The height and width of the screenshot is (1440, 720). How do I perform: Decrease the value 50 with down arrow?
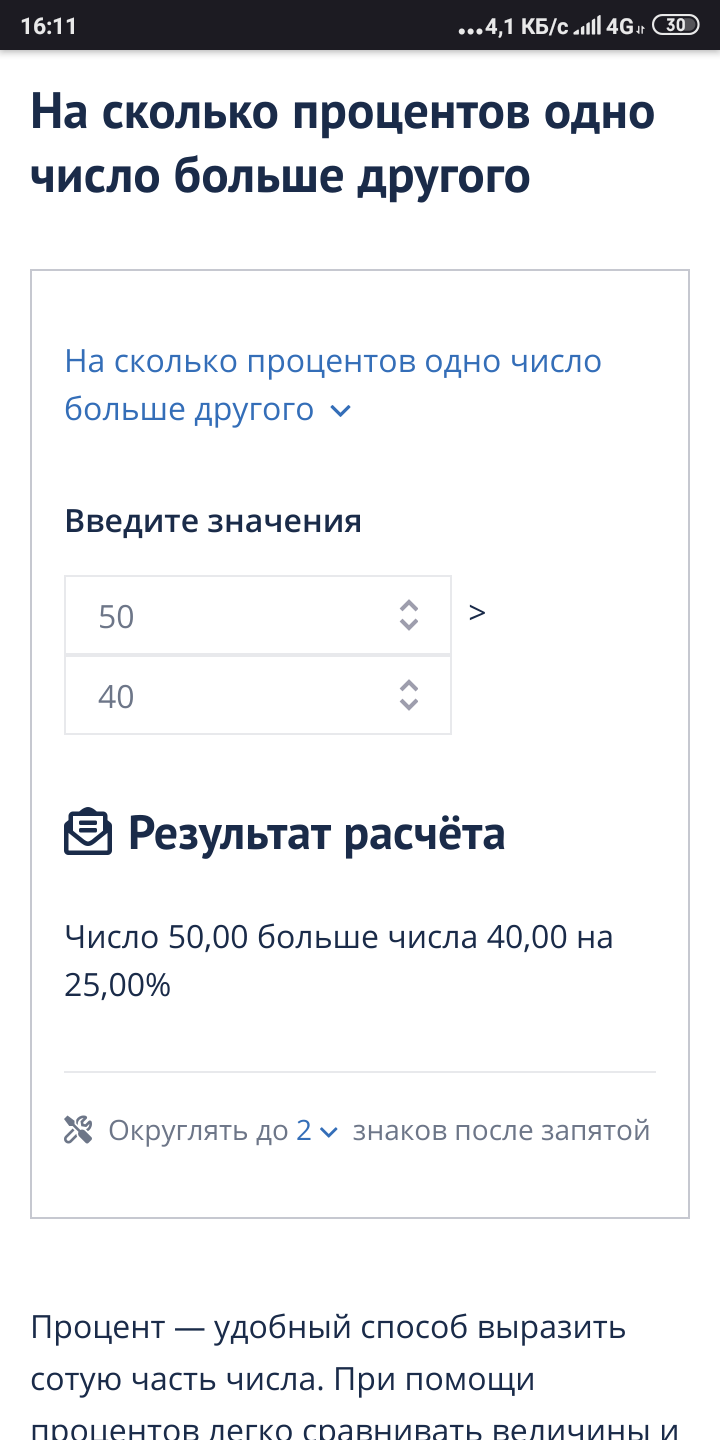pos(408,624)
